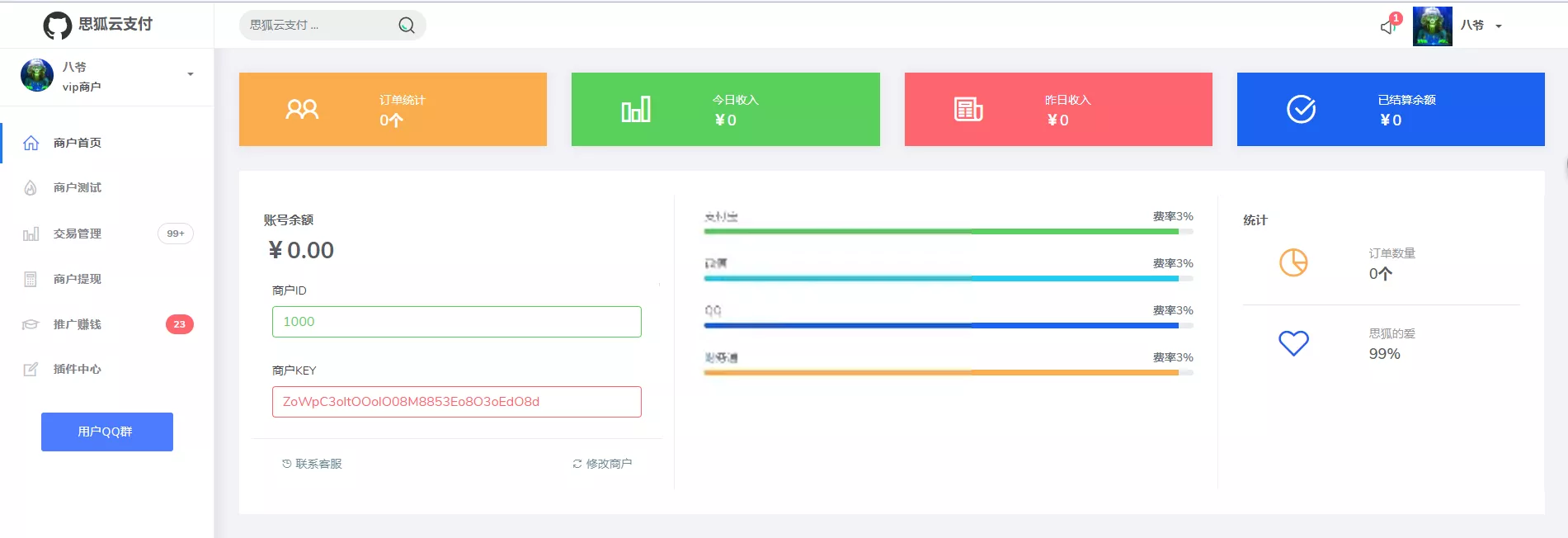The height and width of the screenshot is (538, 1568).
Task: Click the 商户ID field showing 1000
Action: (457, 322)
